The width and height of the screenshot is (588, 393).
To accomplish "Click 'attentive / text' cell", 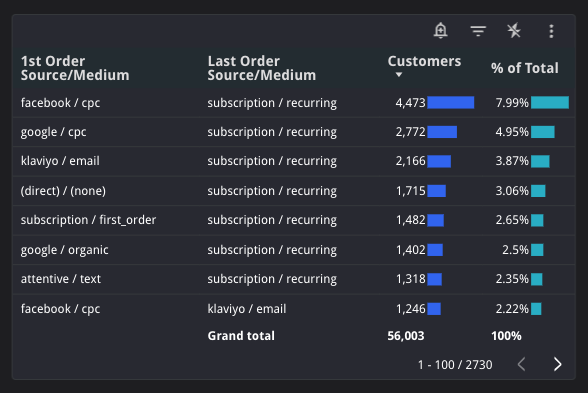I will (61, 279).
